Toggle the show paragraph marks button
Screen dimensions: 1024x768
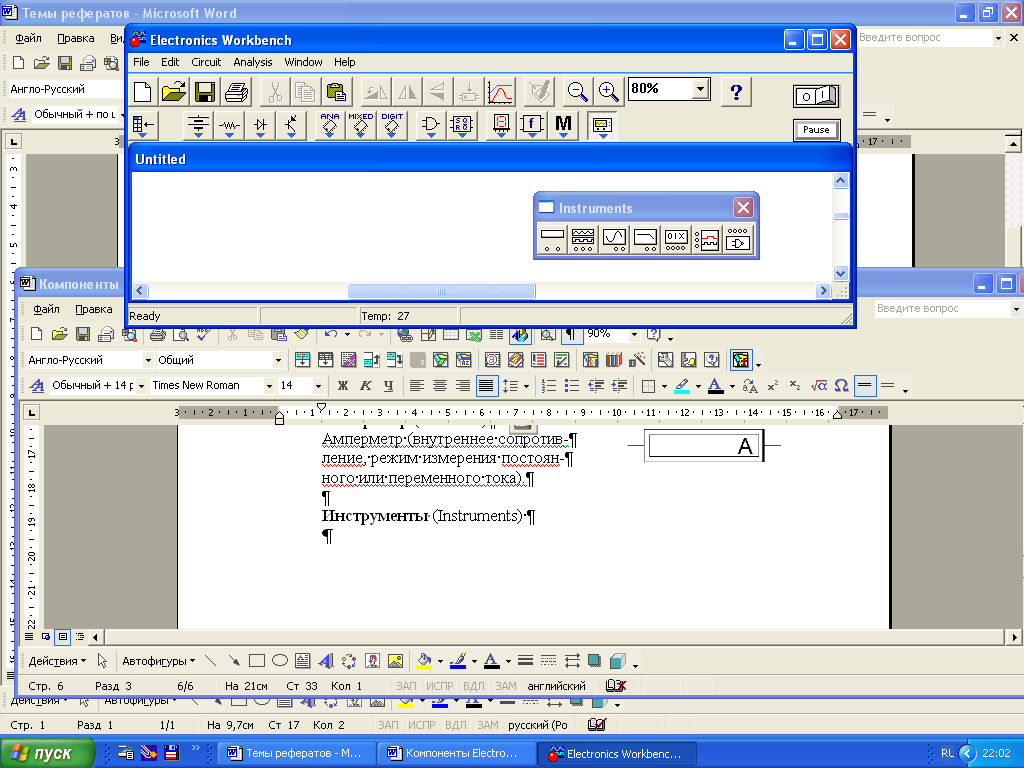570,334
